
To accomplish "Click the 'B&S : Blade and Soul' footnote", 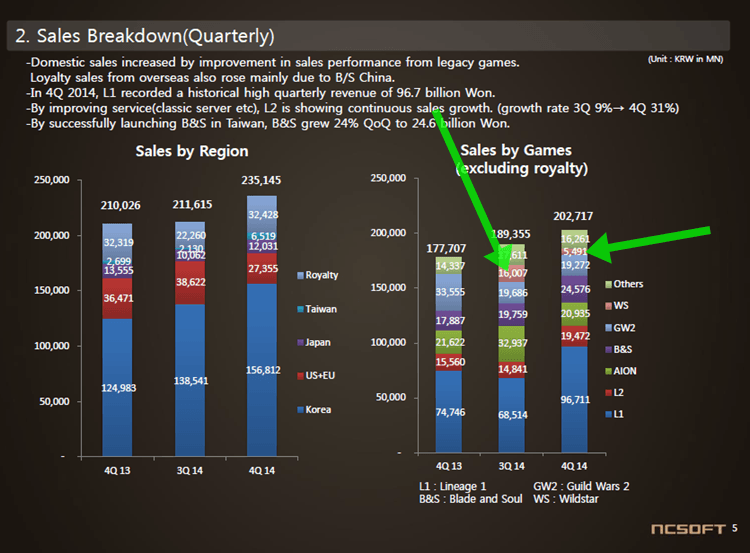I will coord(471,499).
